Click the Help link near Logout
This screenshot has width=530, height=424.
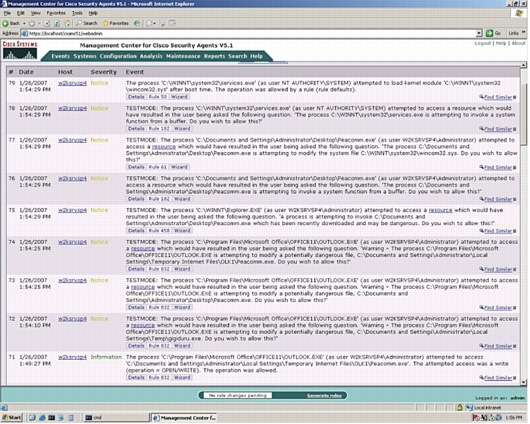click(x=501, y=43)
